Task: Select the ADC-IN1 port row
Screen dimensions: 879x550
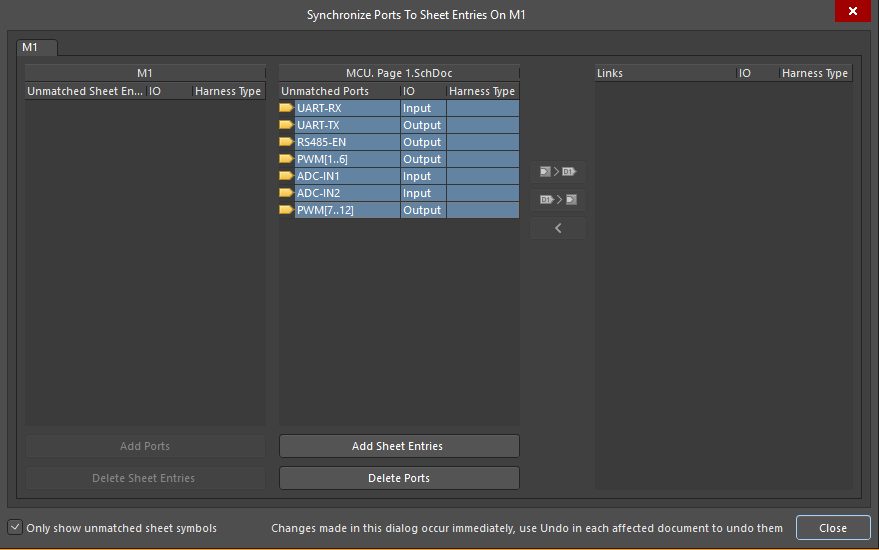Action: (x=347, y=176)
